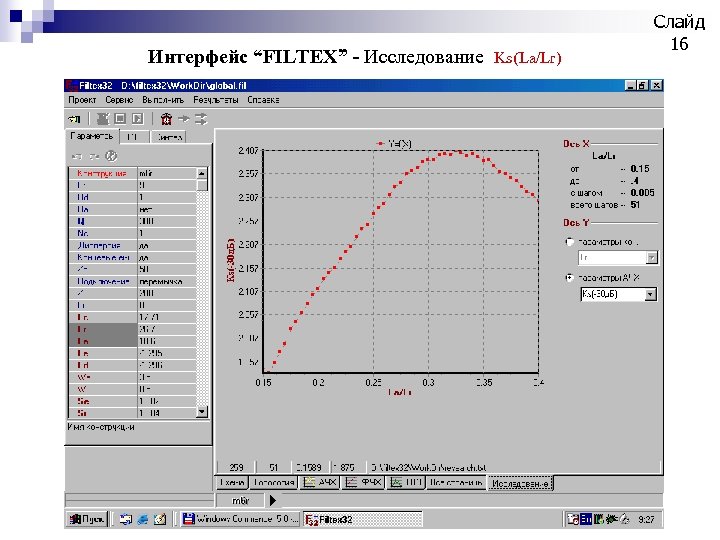This screenshot has width=720, height=540.
Task: Click the single right-arrow toolbar icon
Action: pos(184,119)
